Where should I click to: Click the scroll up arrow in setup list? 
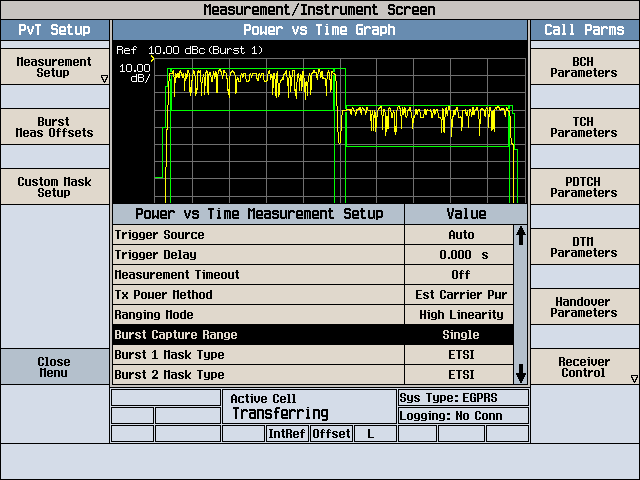[520, 236]
